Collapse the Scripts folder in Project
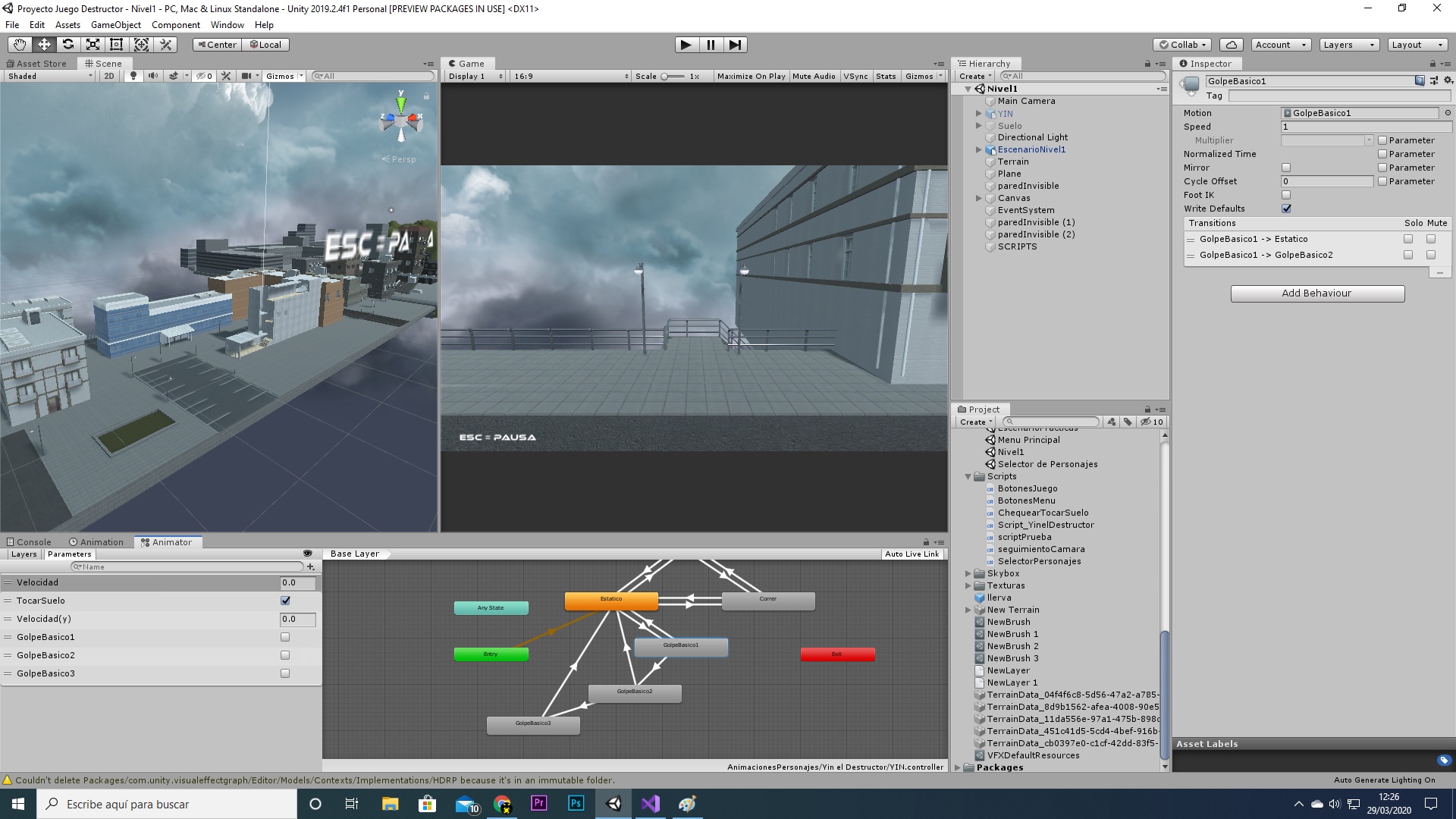 click(968, 477)
